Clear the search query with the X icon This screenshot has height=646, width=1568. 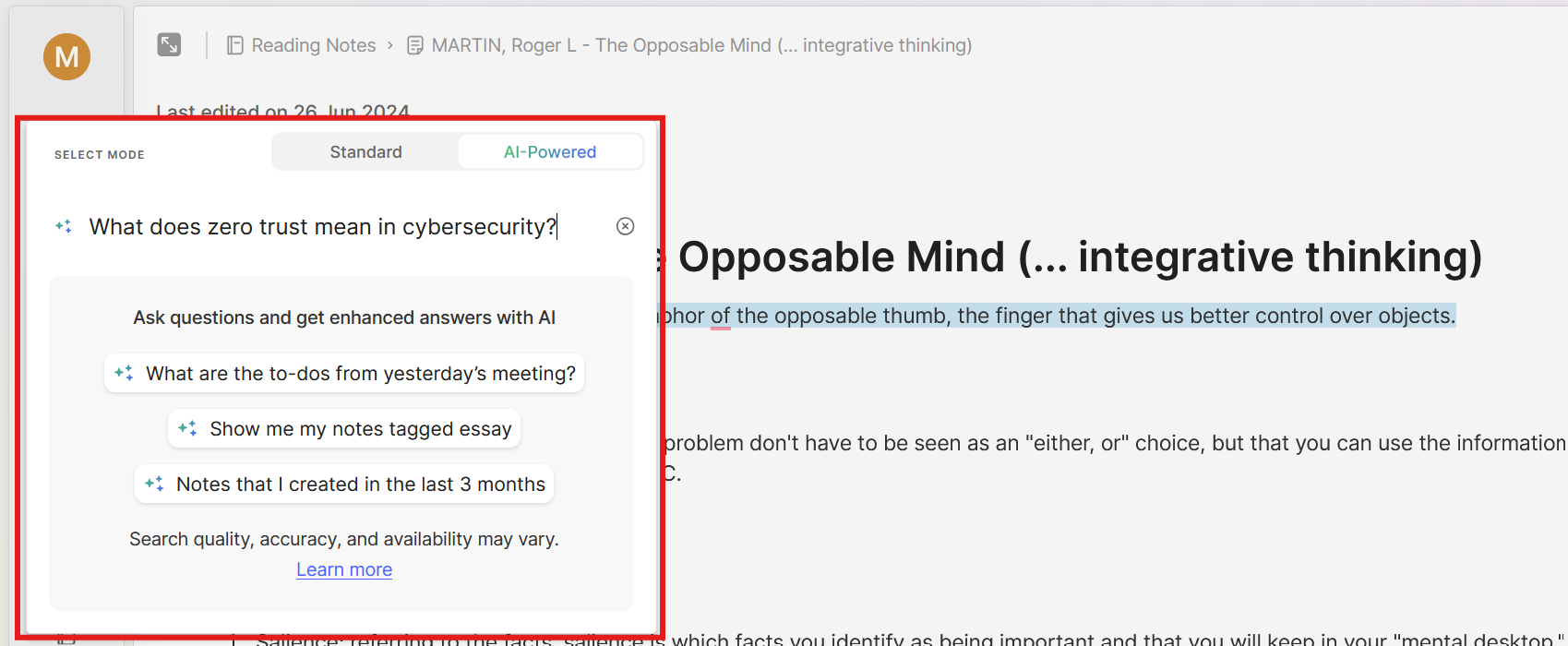[x=625, y=226]
